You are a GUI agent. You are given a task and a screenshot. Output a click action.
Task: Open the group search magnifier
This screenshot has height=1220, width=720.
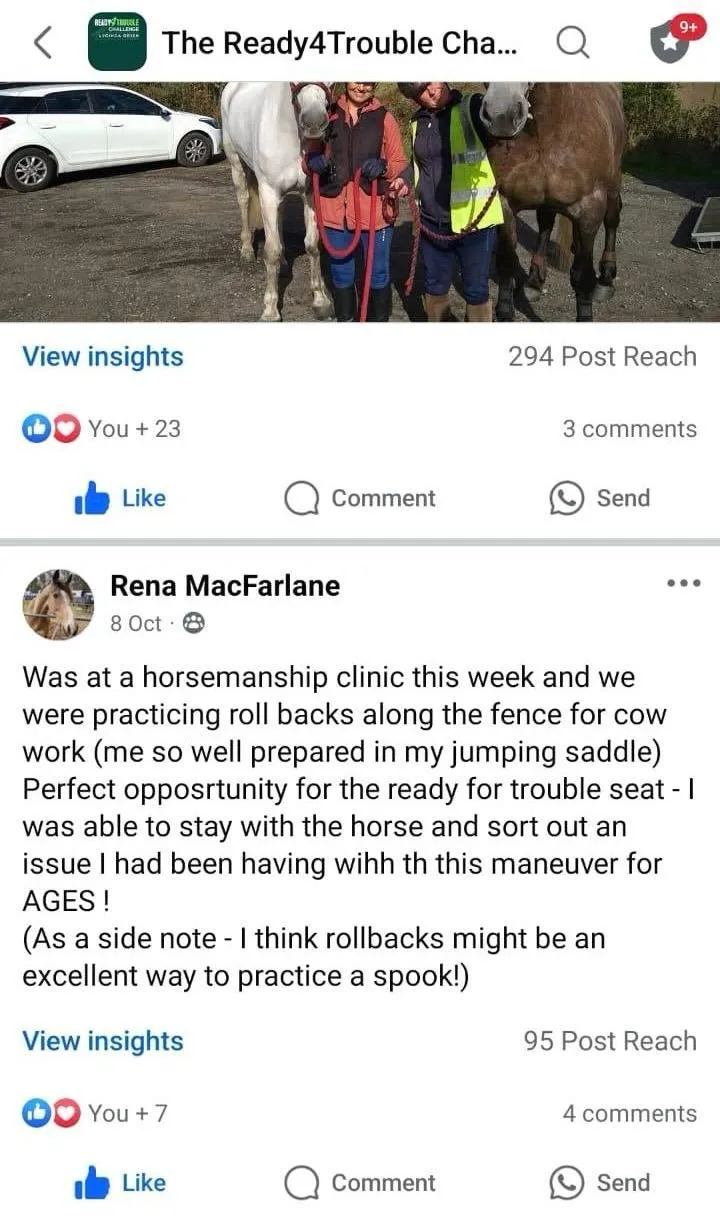(x=572, y=42)
